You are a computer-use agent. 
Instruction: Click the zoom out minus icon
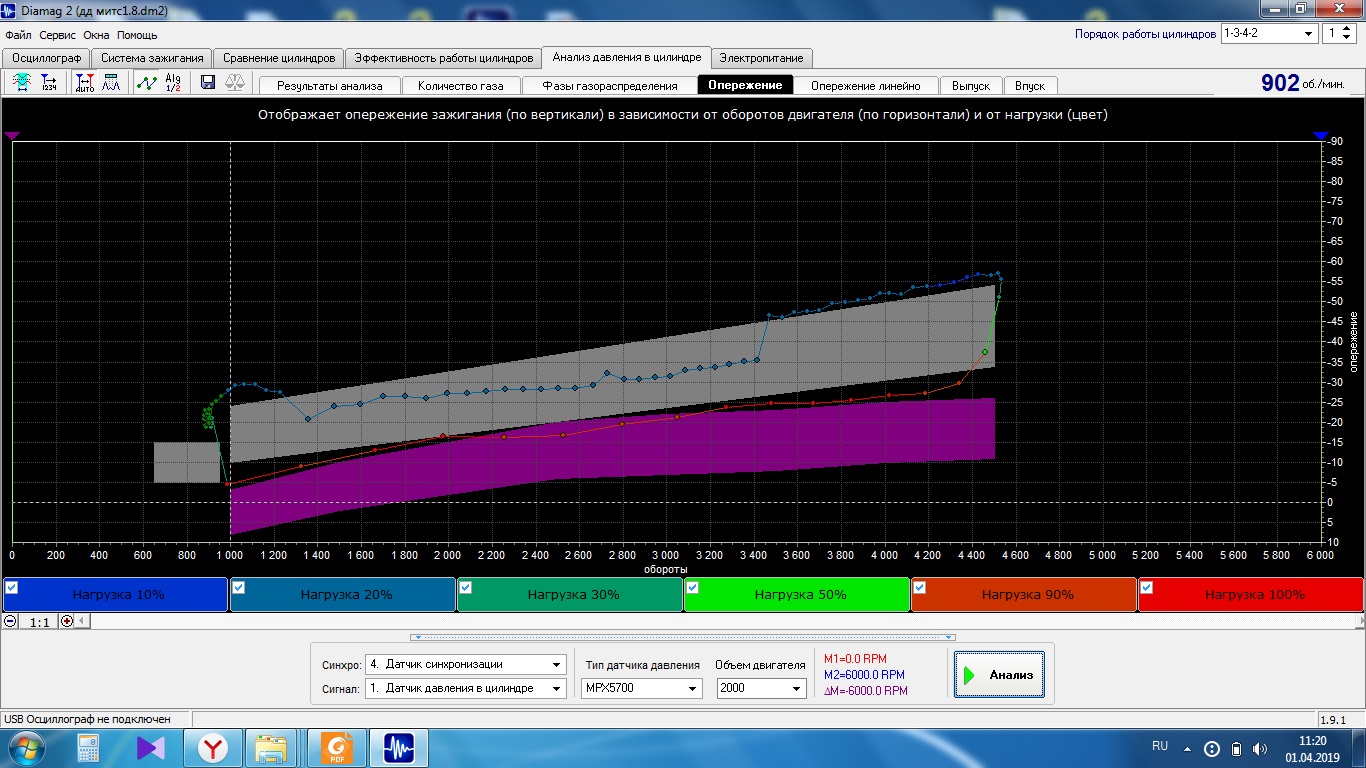(10, 621)
